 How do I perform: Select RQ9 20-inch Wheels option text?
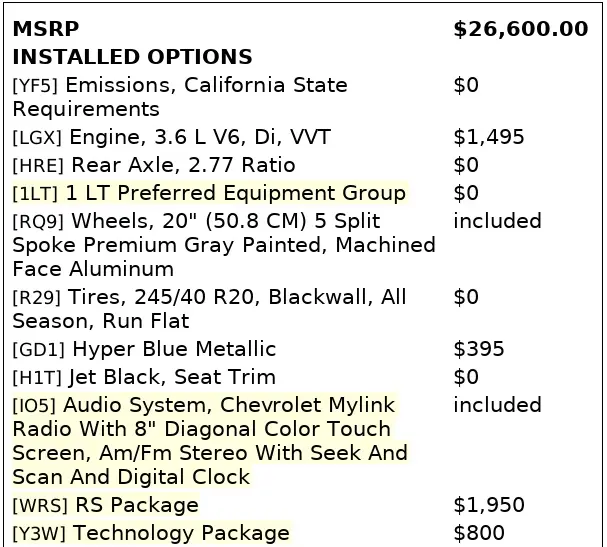(224, 244)
